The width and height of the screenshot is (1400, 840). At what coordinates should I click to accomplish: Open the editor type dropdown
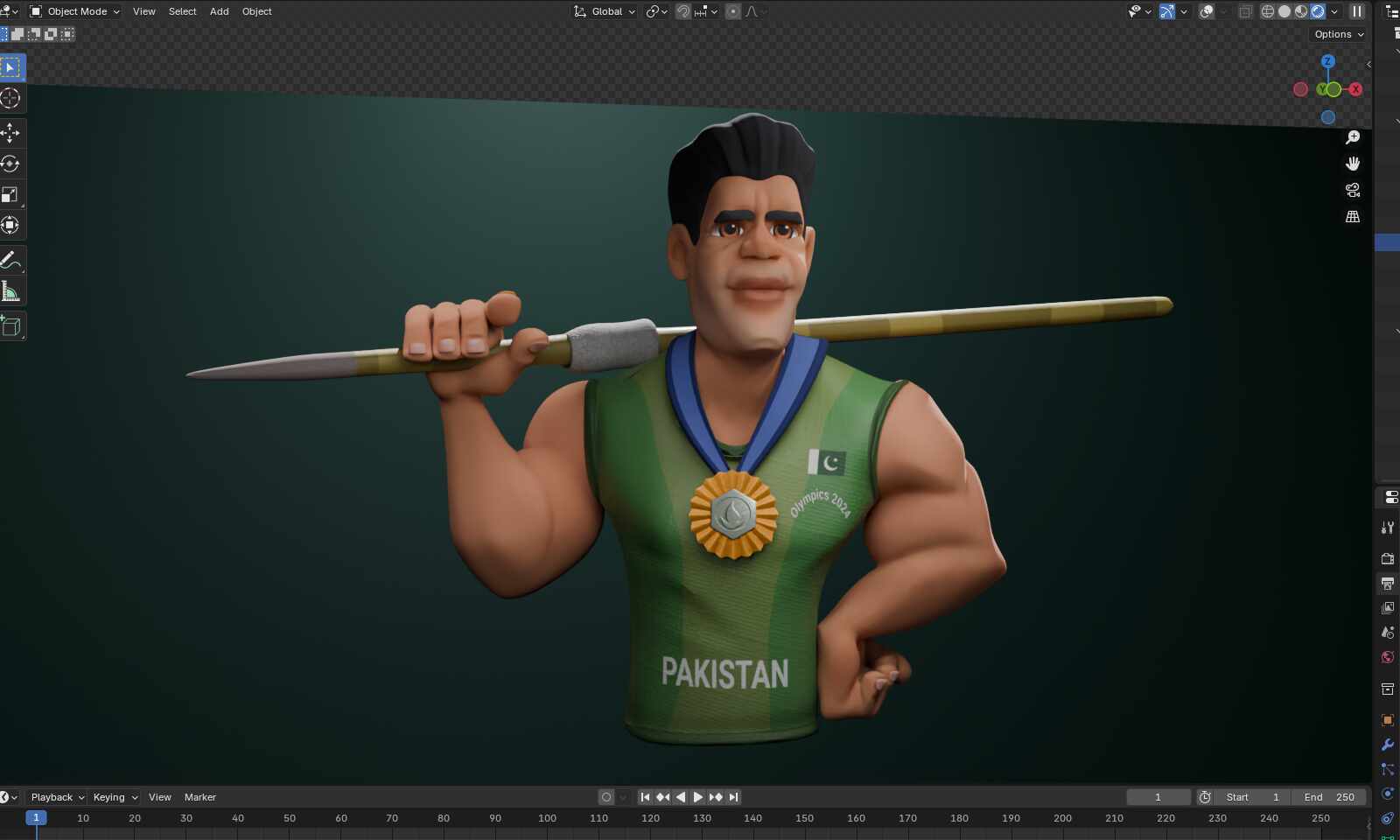(10, 11)
